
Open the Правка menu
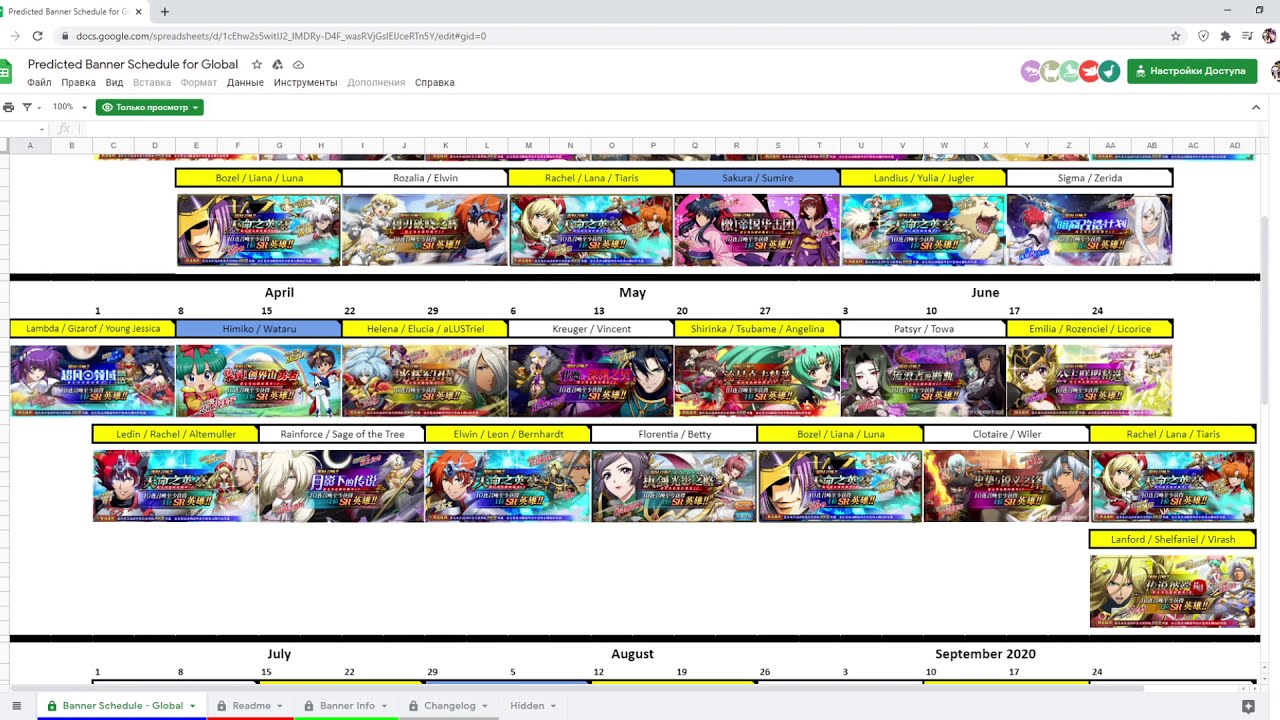(x=78, y=83)
